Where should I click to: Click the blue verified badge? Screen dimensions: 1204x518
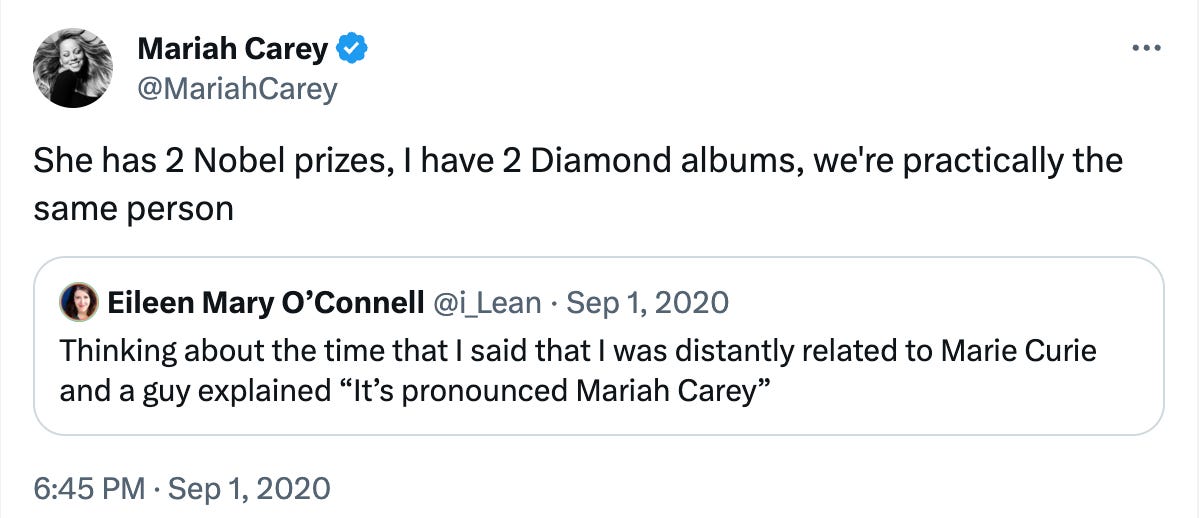click(353, 48)
